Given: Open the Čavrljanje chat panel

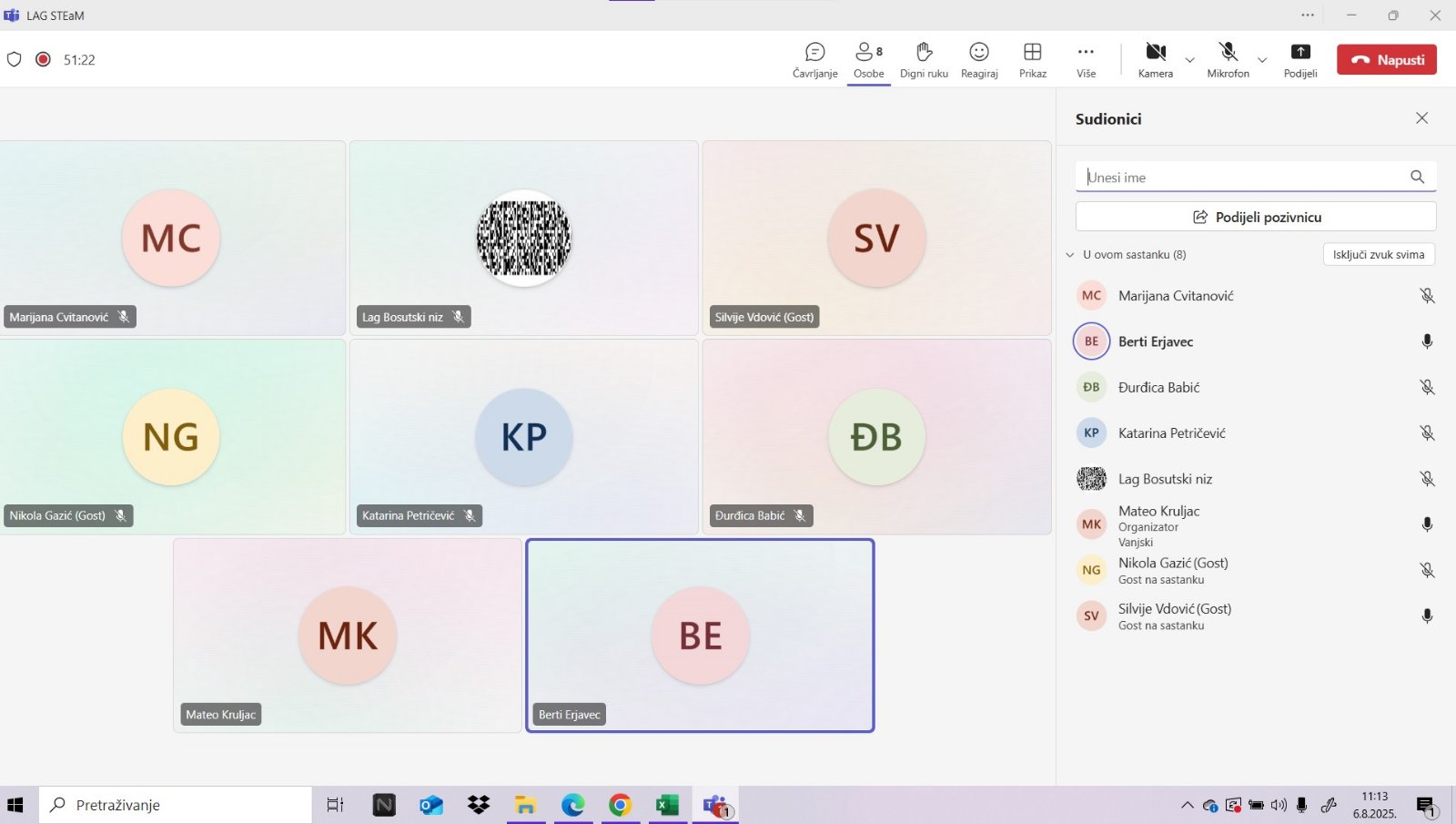Looking at the screenshot, I should click(x=814, y=60).
